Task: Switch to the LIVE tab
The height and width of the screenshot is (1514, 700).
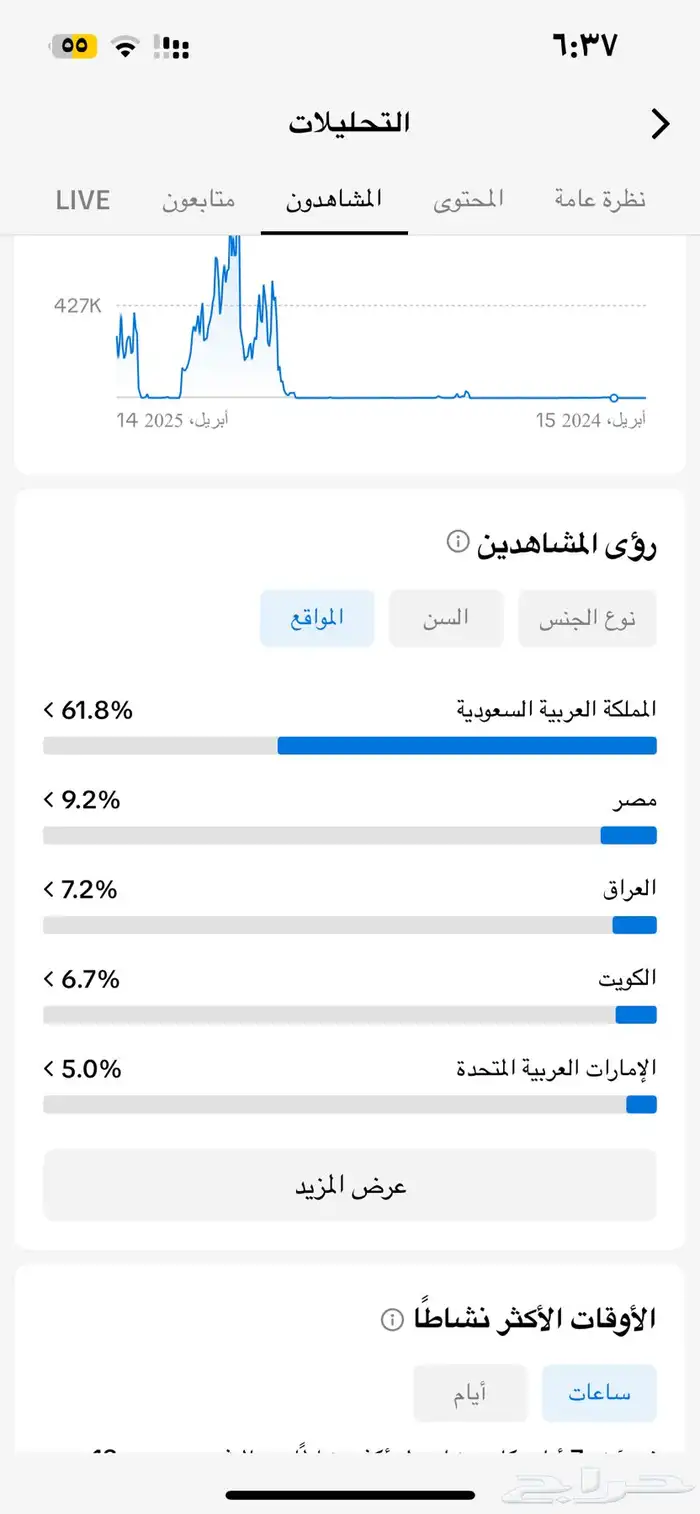Action: pos(83,199)
